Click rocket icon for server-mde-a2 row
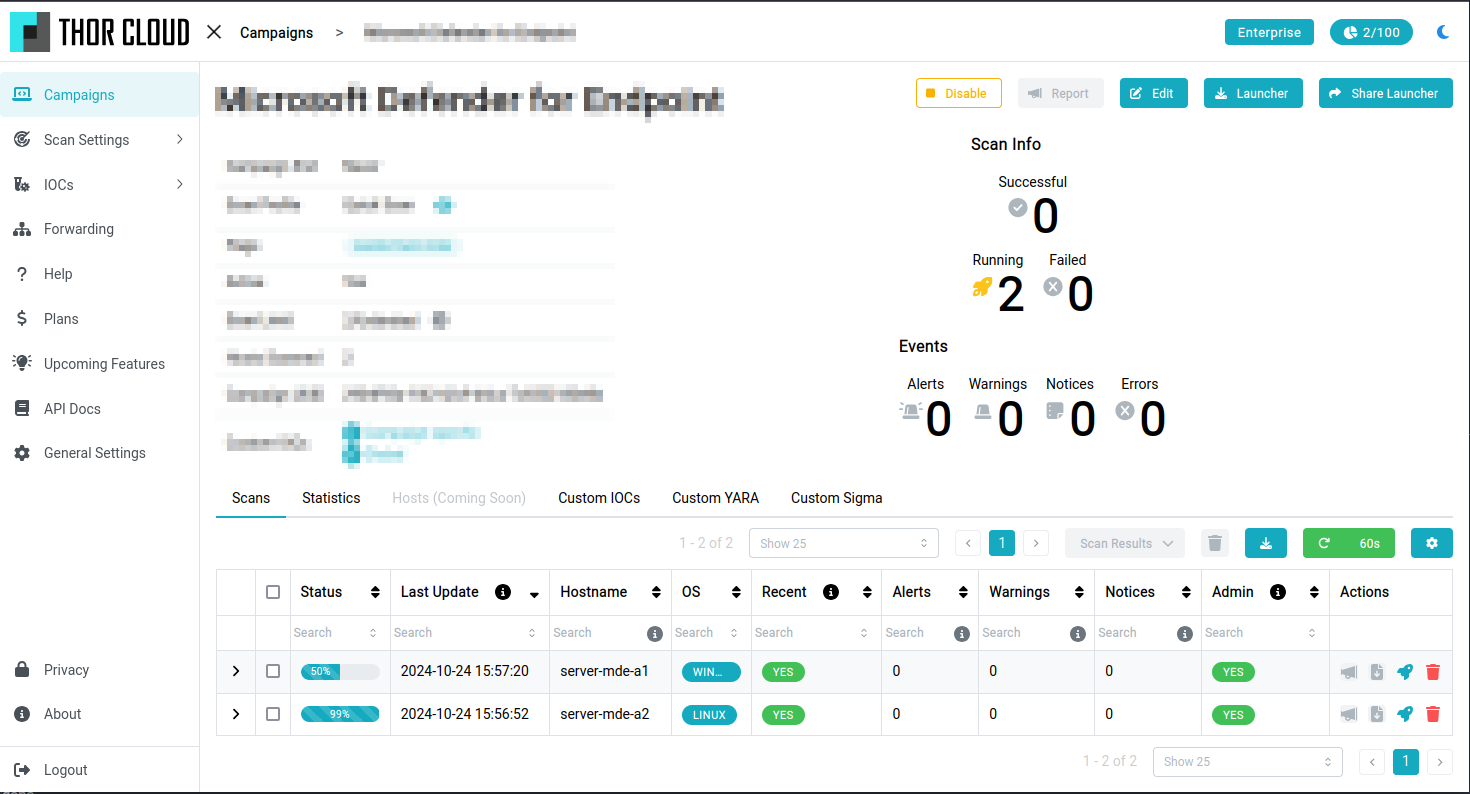 1405,714
